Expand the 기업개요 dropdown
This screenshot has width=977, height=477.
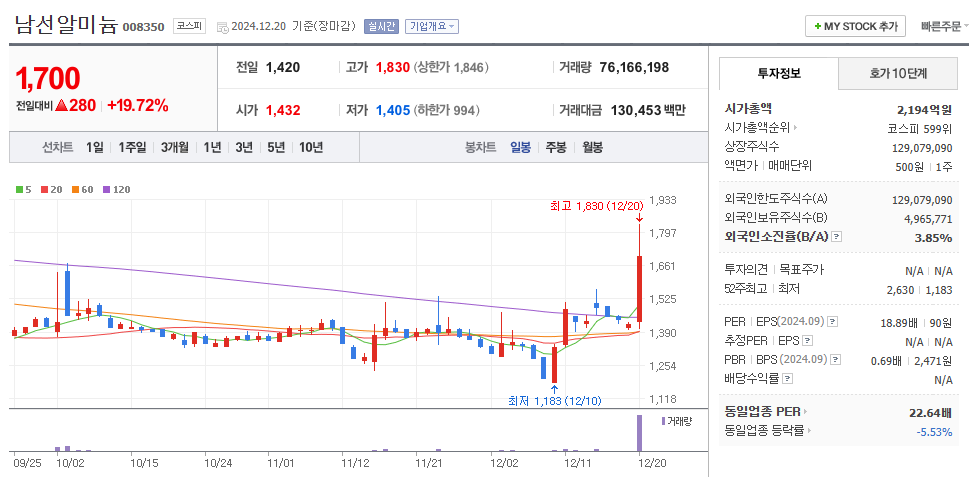point(432,26)
